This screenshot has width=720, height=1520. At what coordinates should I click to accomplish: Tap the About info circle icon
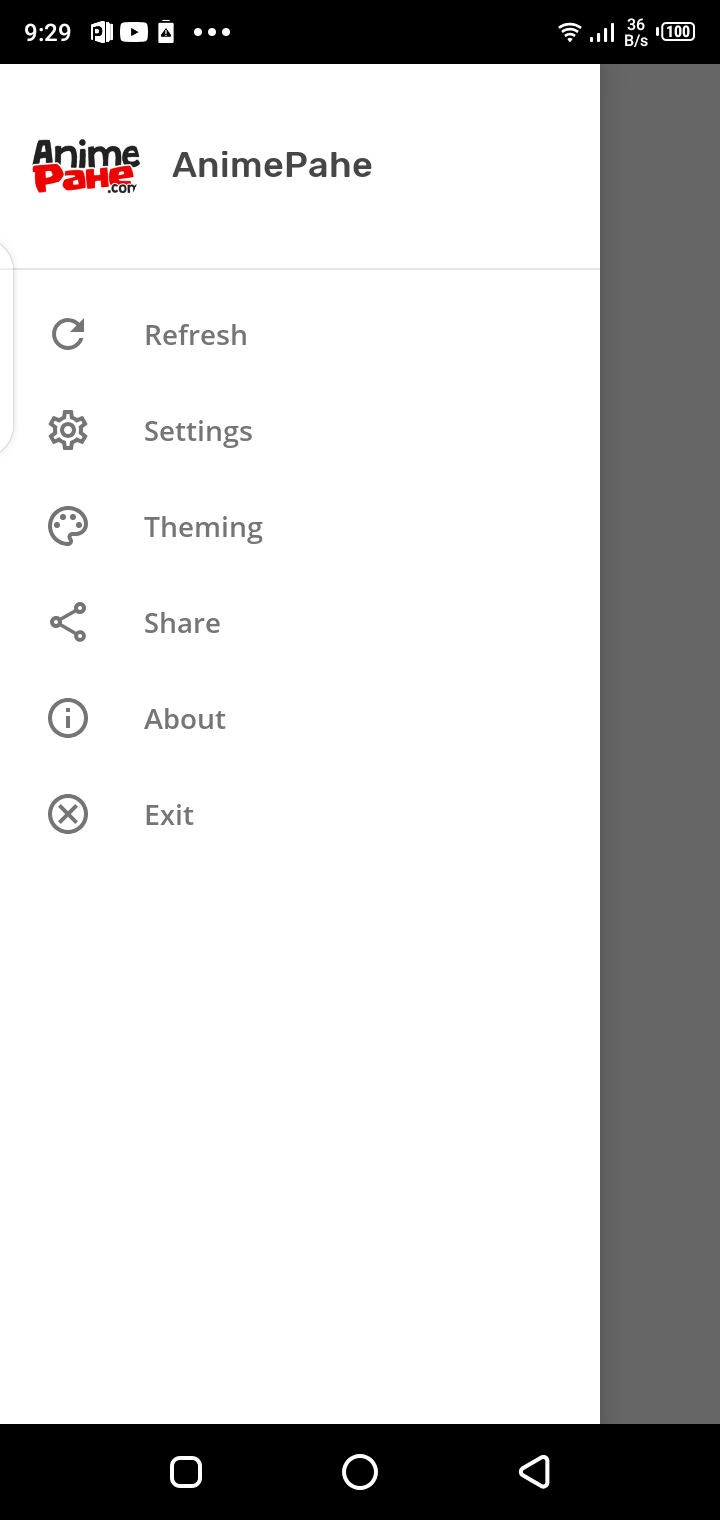[68, 718]
